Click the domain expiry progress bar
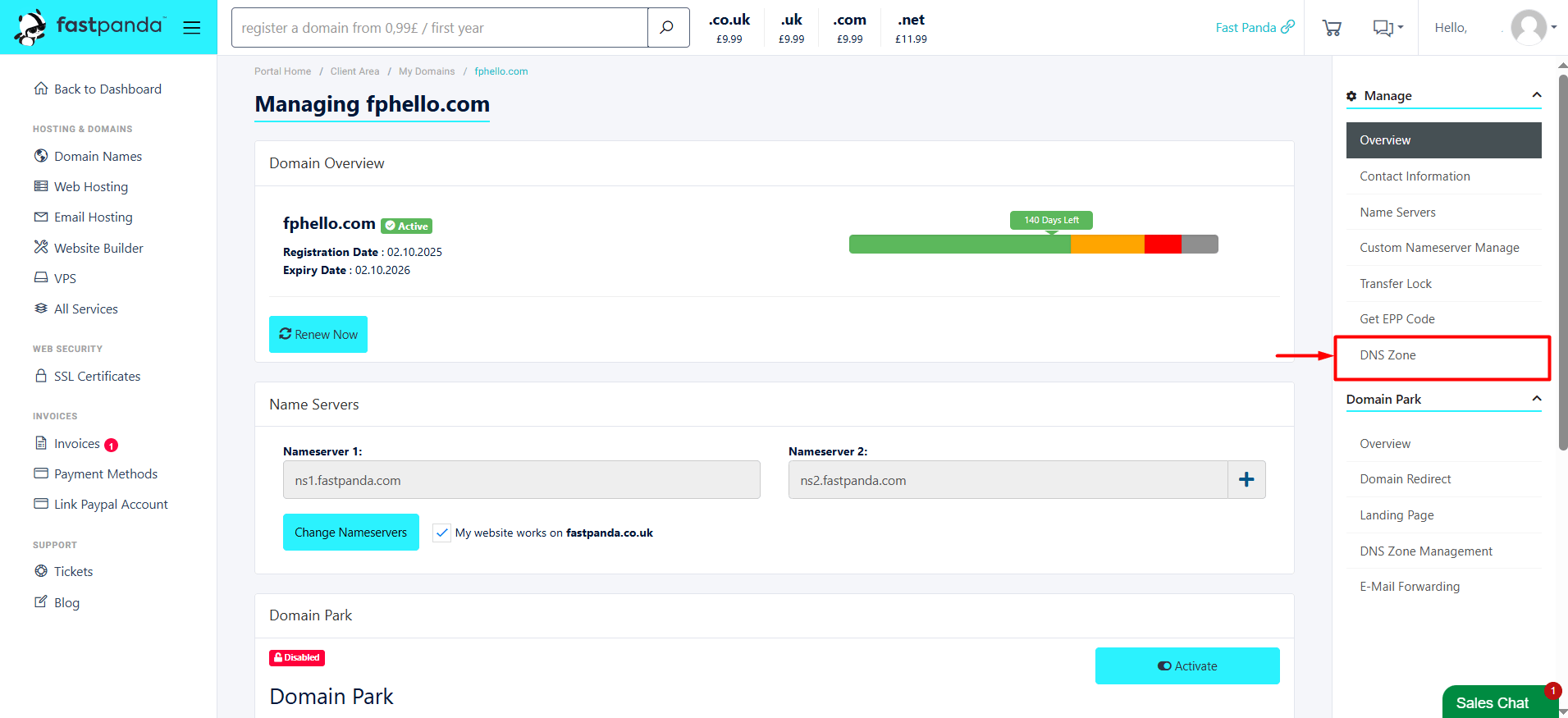 click(x=1033, y=244)
